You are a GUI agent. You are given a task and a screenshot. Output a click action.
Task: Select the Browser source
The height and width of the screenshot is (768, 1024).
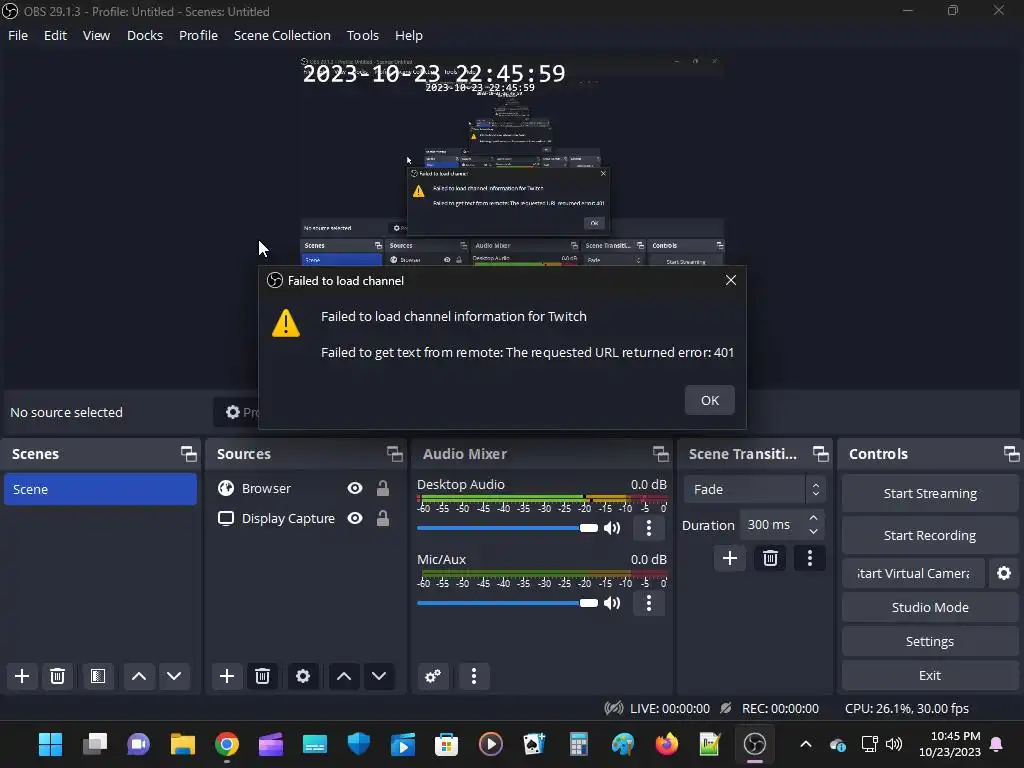266,488
